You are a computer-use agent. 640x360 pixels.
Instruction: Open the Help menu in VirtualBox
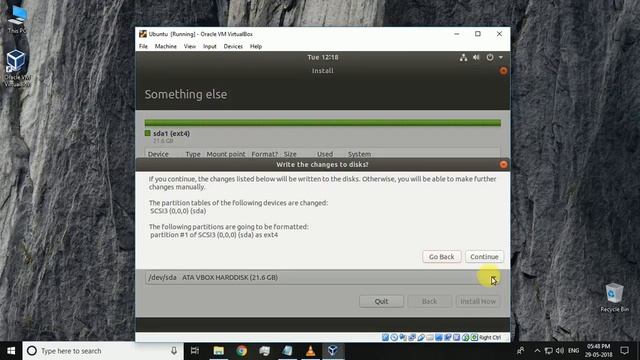(x=256, y=46)
